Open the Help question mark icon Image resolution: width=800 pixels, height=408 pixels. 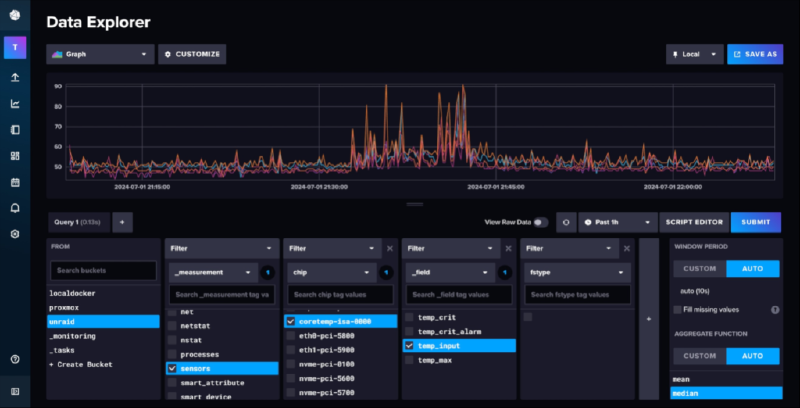tap(15, 359)
